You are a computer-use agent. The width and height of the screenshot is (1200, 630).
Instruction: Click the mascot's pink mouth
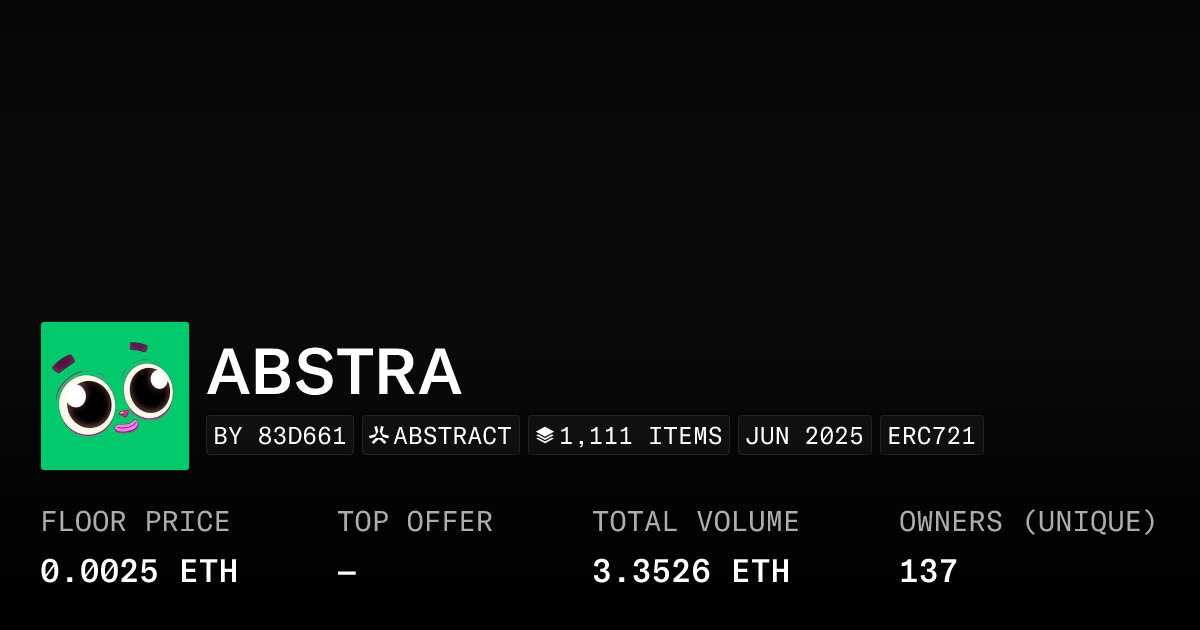pyautogui.click(x=125, y=427)
